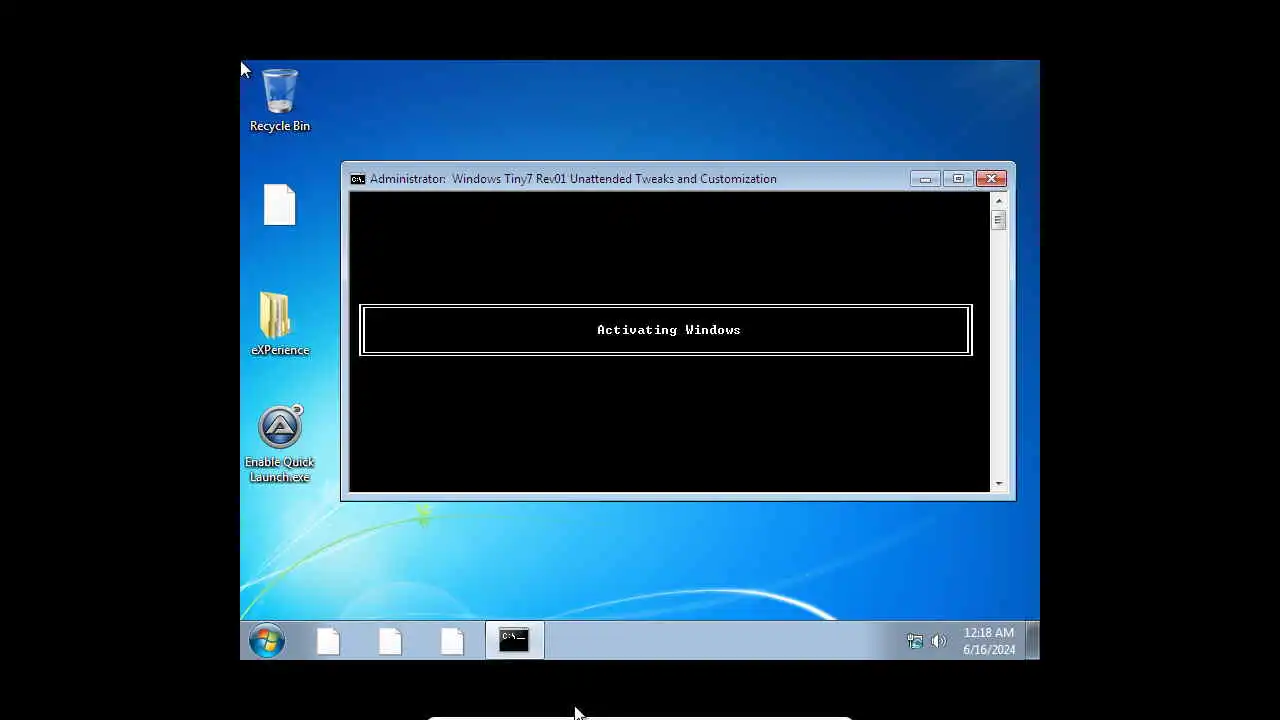Open the volume speaker tray icon
This screenshot has width=1280, height=720.
coord(938,641)
